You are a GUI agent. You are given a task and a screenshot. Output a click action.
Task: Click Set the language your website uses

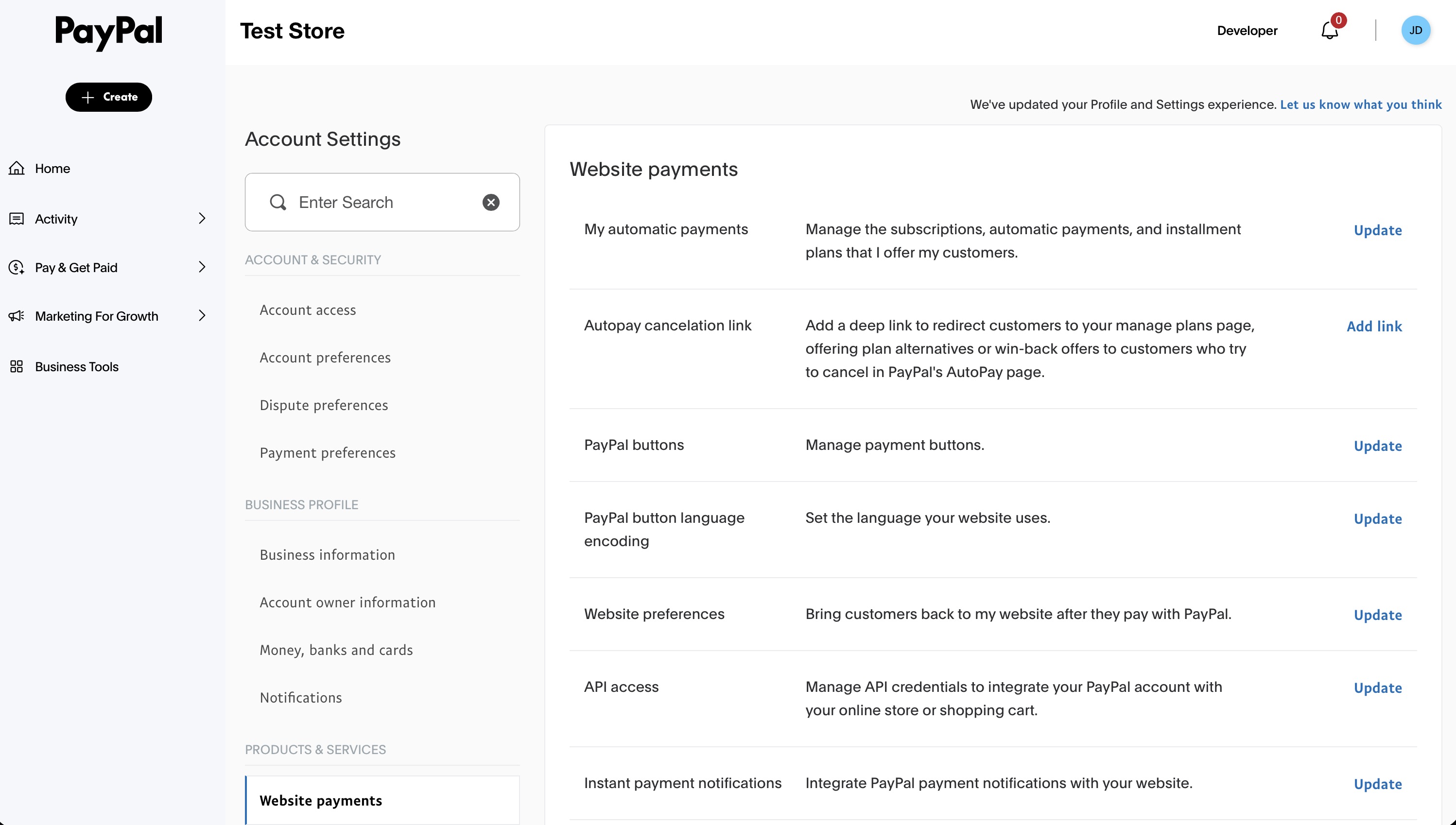coord(928,518)
